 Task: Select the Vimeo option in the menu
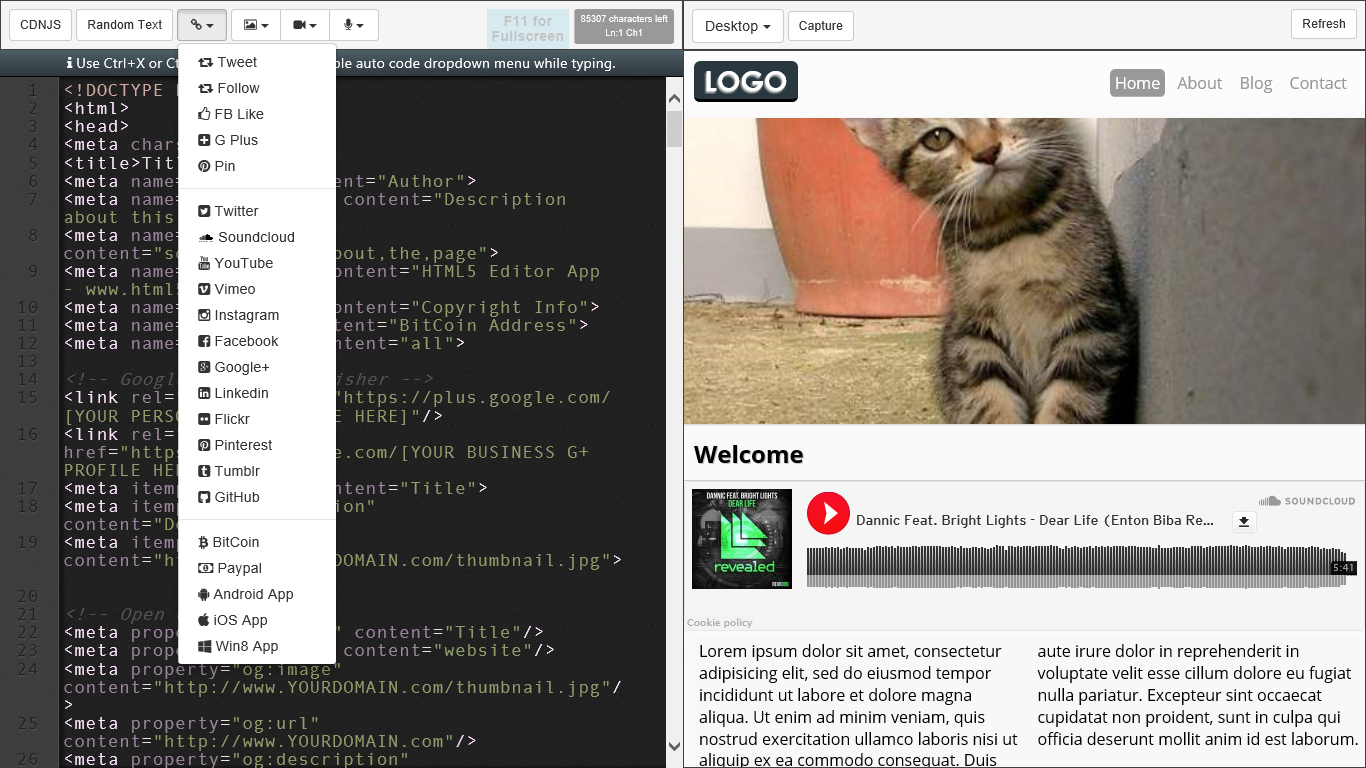coord(233,289)
